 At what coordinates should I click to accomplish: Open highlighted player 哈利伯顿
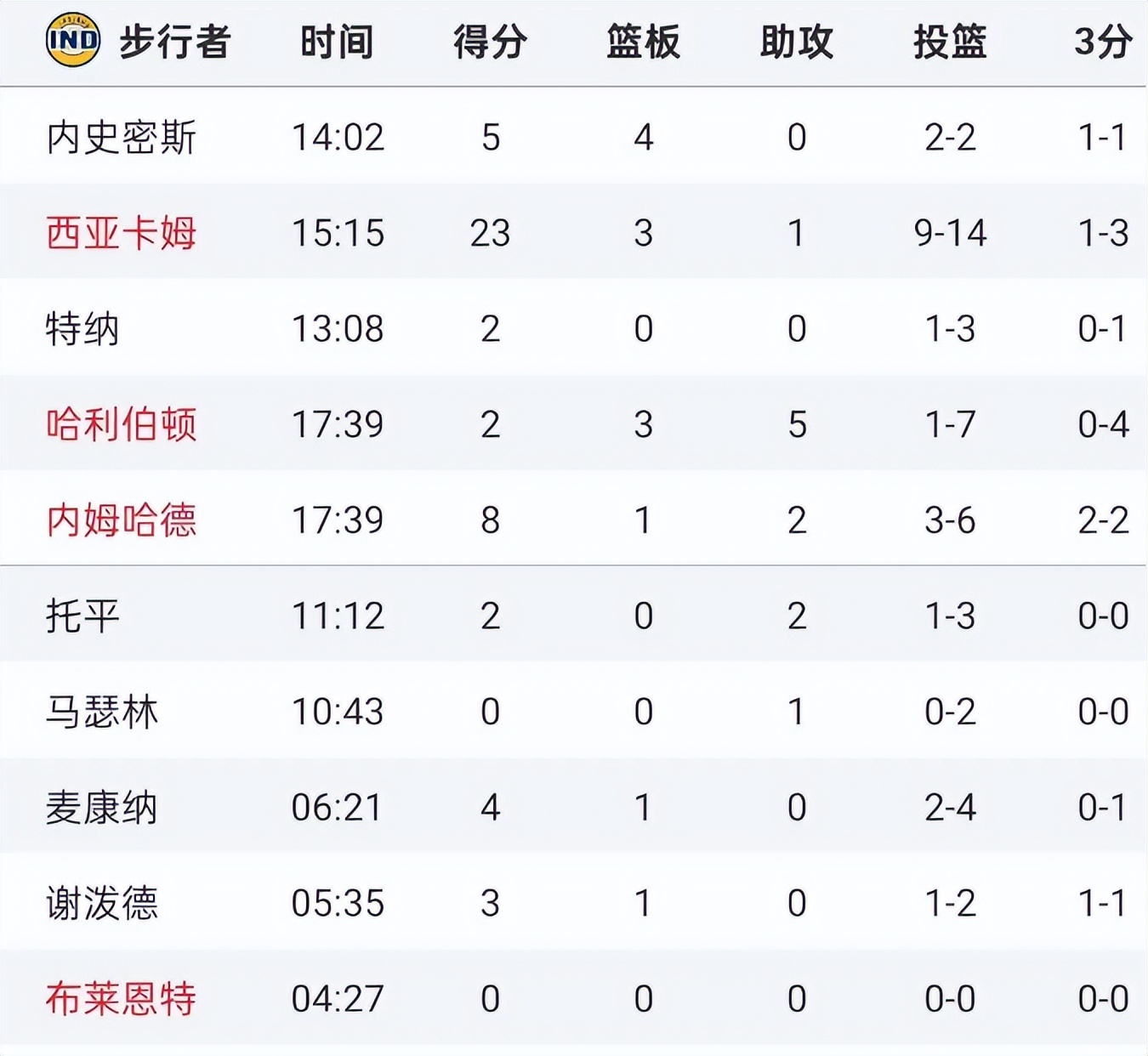point(122,424)
